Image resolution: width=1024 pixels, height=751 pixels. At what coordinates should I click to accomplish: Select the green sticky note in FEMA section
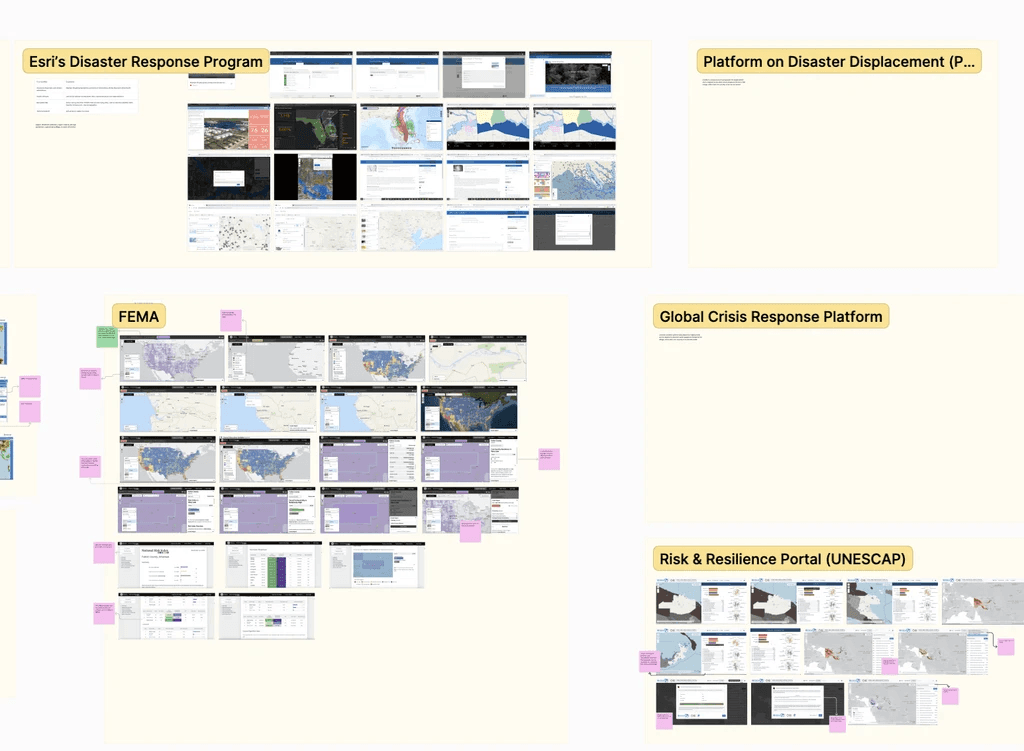[107, 337]
